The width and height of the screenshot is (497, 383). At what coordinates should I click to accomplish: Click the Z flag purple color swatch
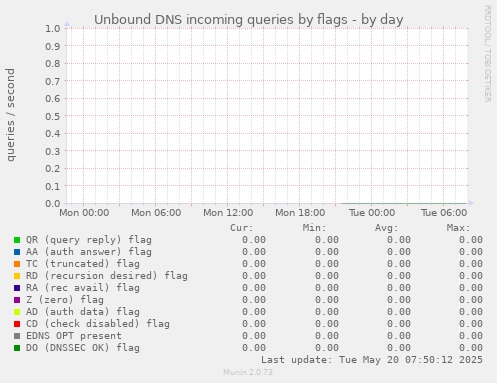tap(17, 300)
